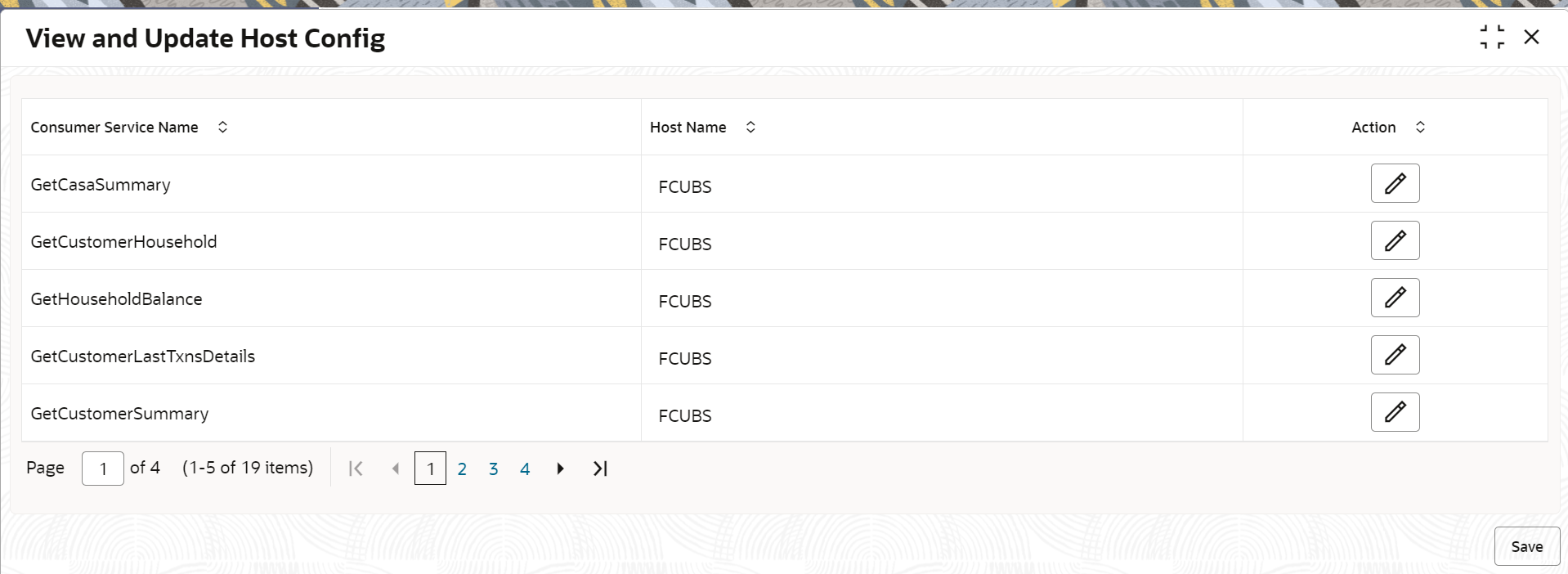Go to the next page arrow
Viewport: 1568px width, 574px height.
560,469
